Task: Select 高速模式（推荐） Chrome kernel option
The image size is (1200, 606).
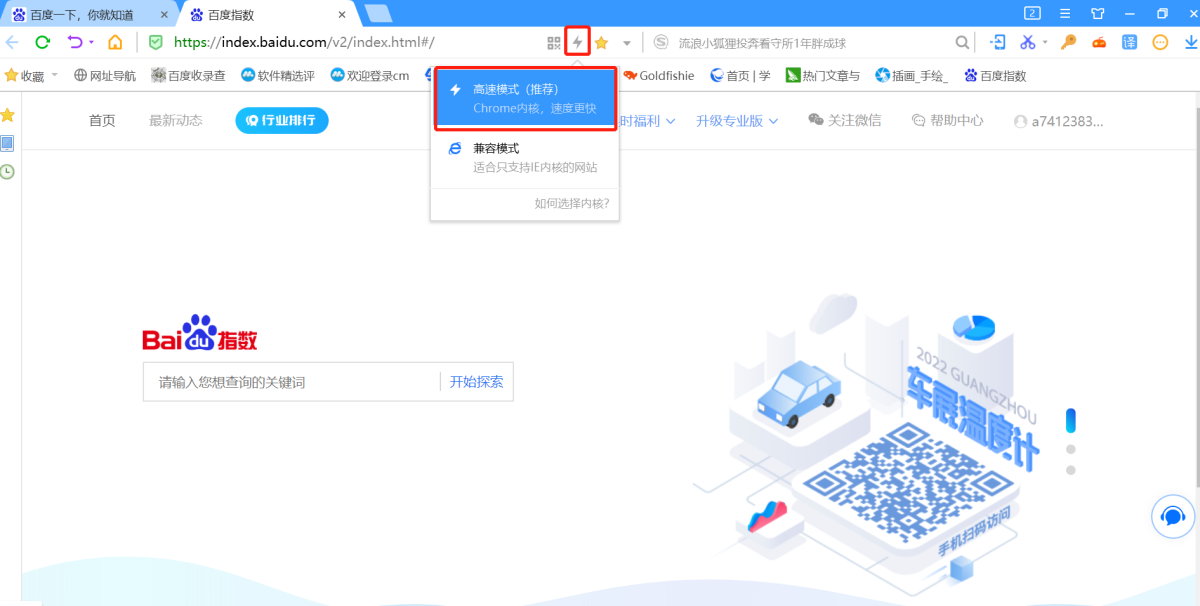Action: [527, 99]
